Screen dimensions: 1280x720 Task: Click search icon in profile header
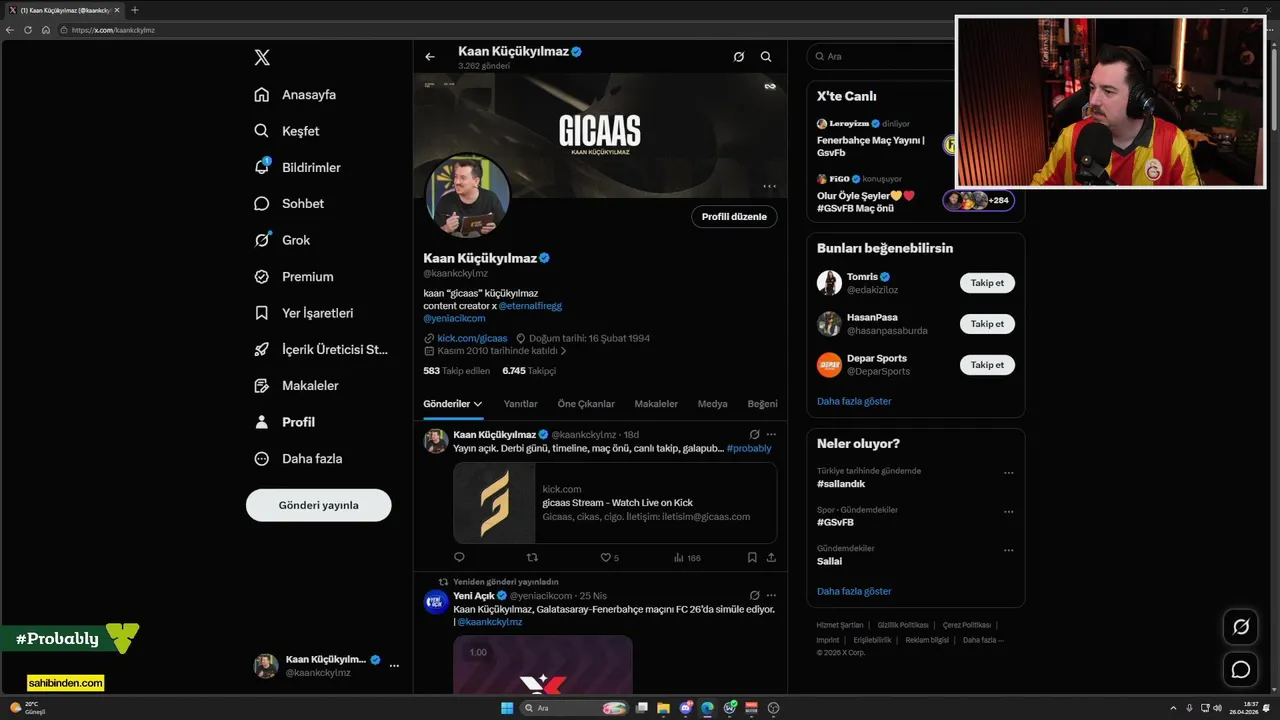pyautogui.click(x=766, y=57)
